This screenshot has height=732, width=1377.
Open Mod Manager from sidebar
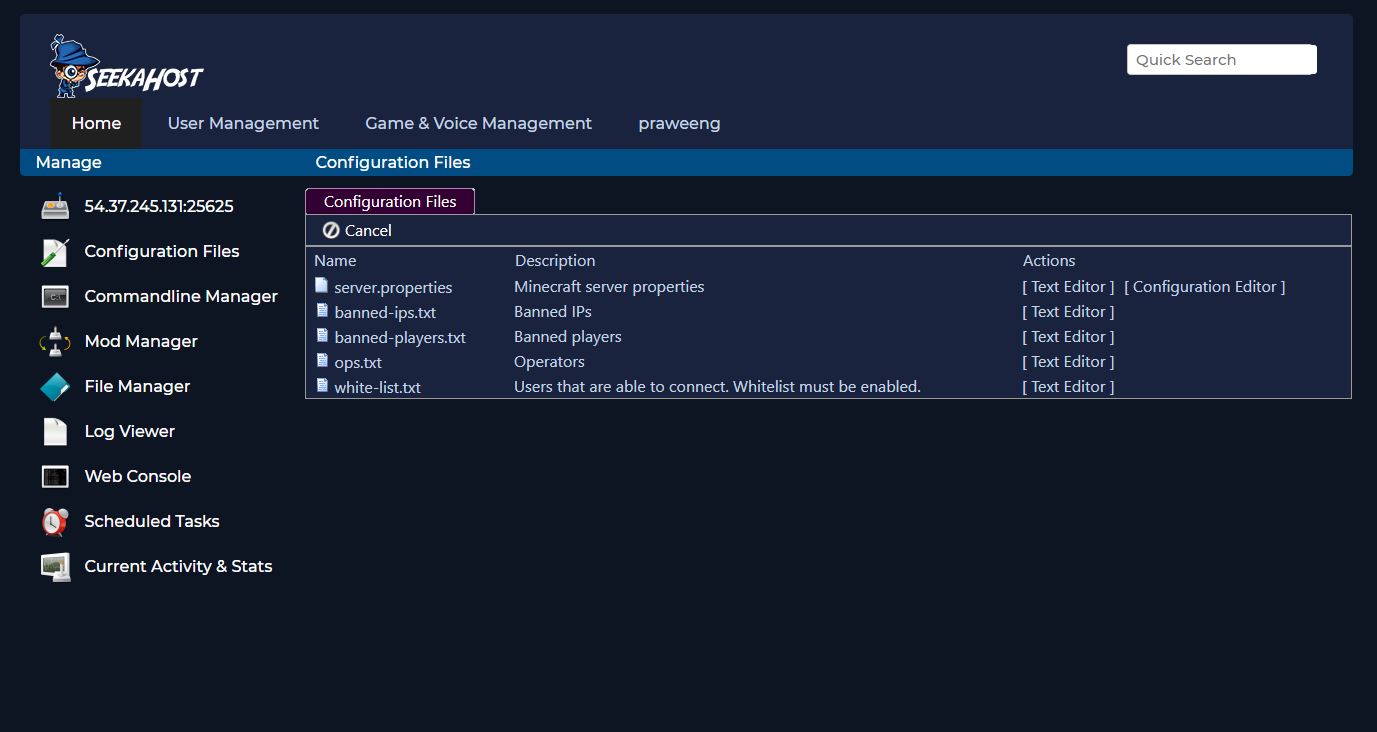coord(141,342)
